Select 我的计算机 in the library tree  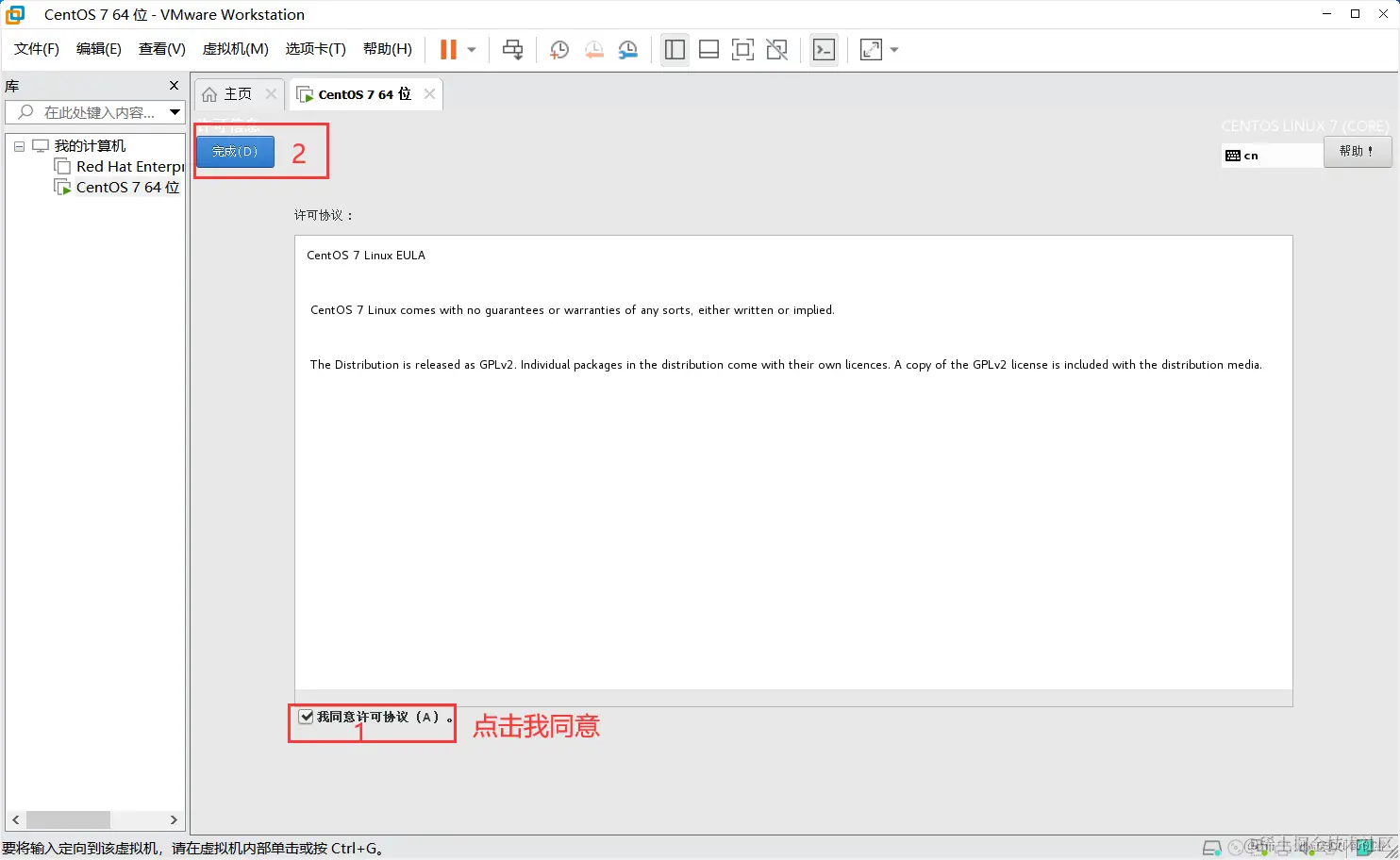(x=90, y=146)
